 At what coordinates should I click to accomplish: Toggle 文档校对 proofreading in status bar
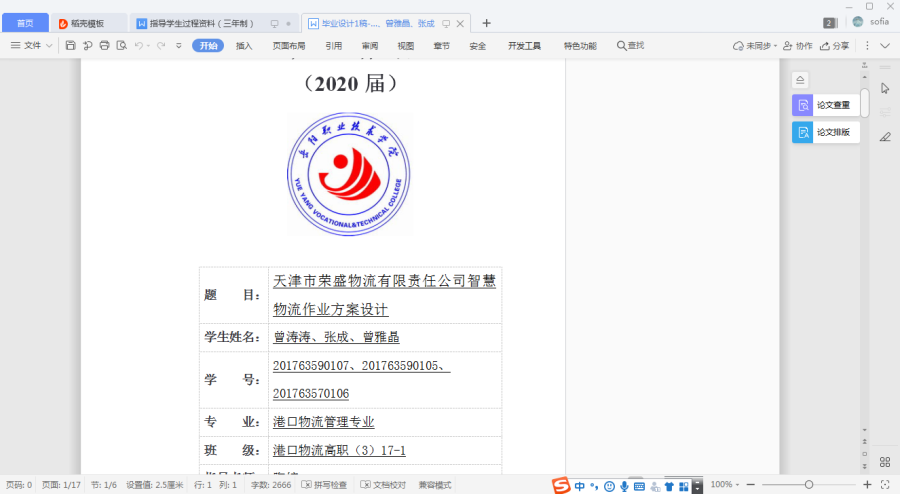point(383,485)
